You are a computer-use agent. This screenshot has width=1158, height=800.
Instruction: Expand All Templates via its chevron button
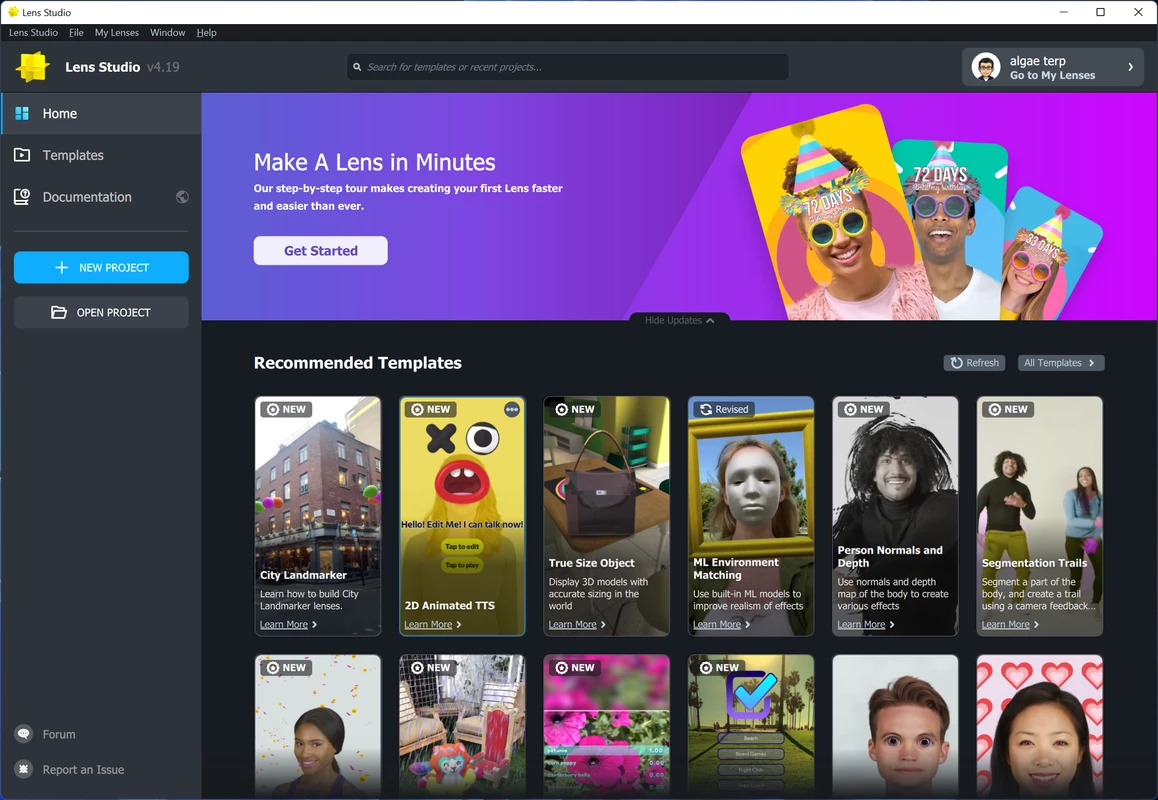(1061, 363)
